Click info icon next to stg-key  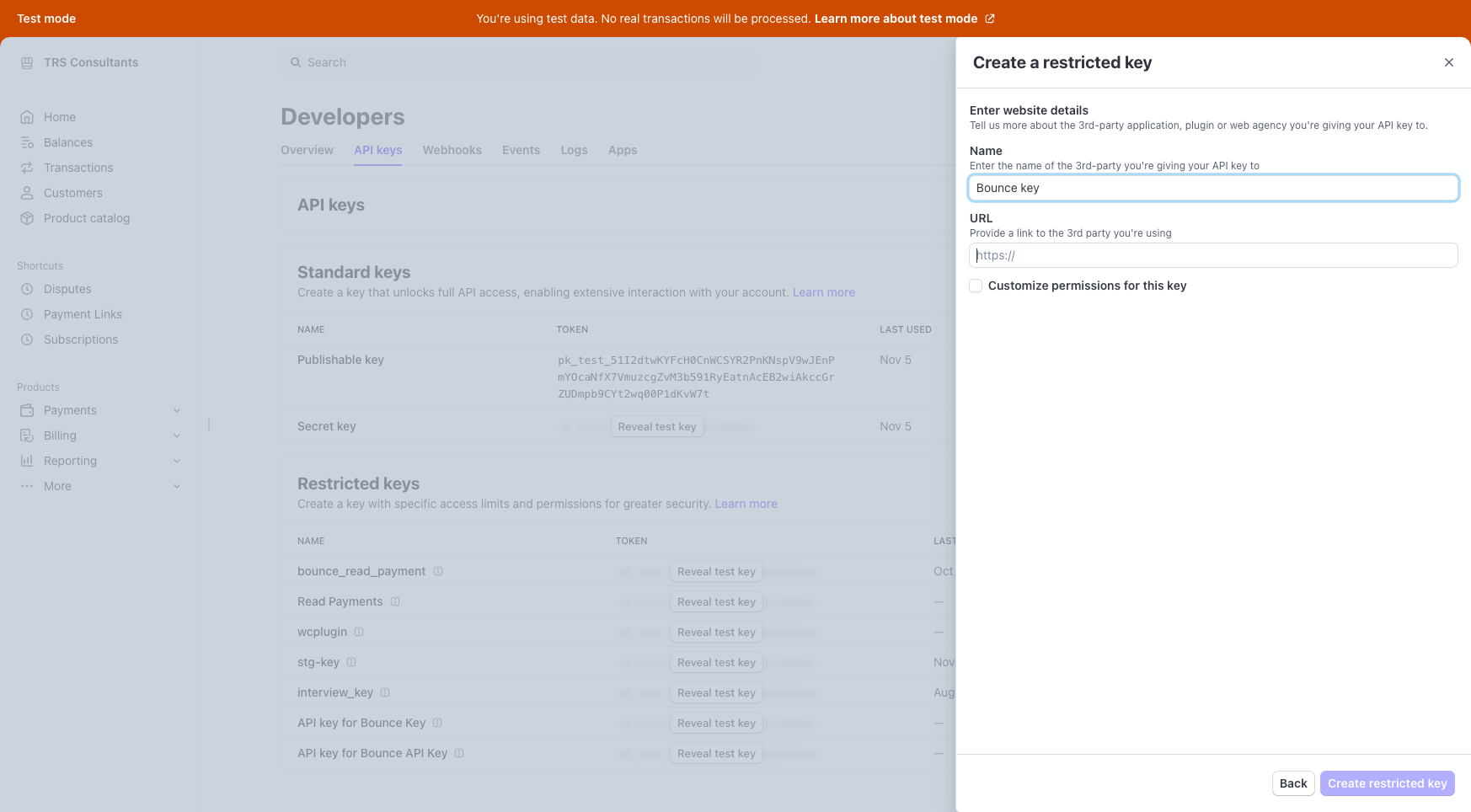coord(351,662)
